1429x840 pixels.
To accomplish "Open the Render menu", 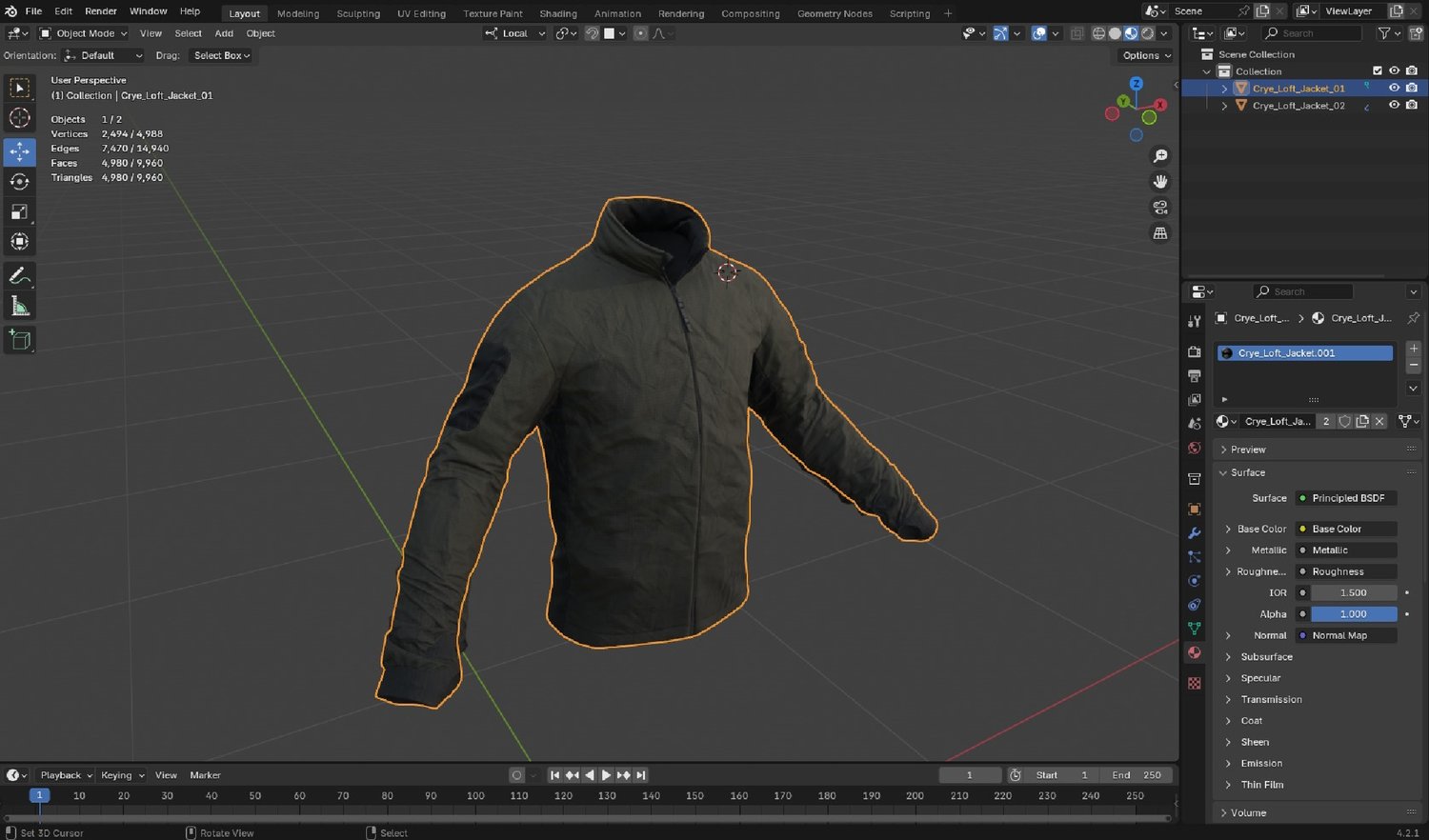I will 101,11.
